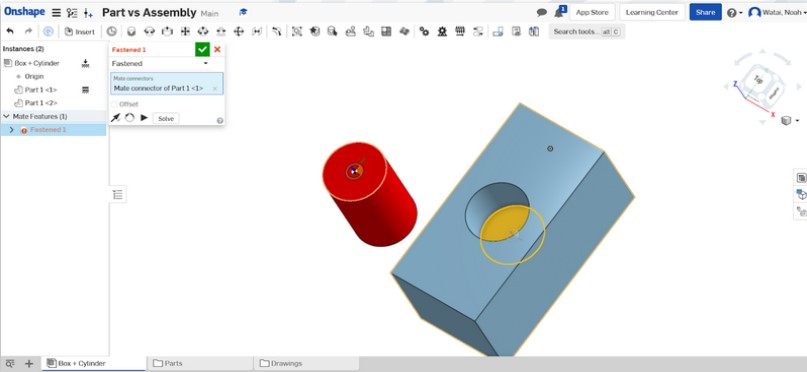Click the Undo arrow in toolbar
Screen dimensions: 807x372
[10, 32]
